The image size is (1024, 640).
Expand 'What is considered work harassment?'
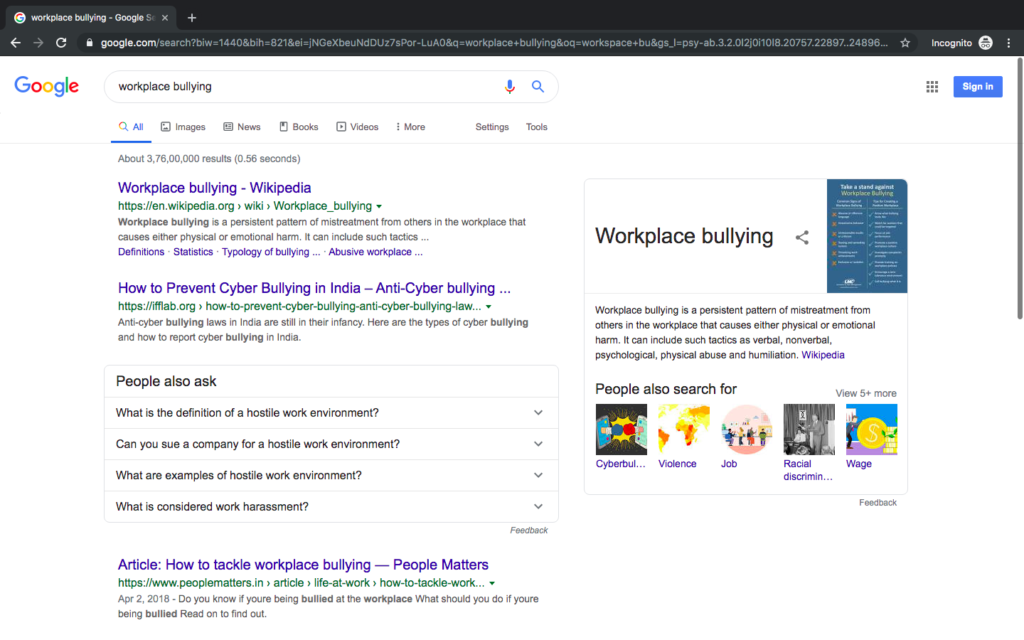(331, 507)
